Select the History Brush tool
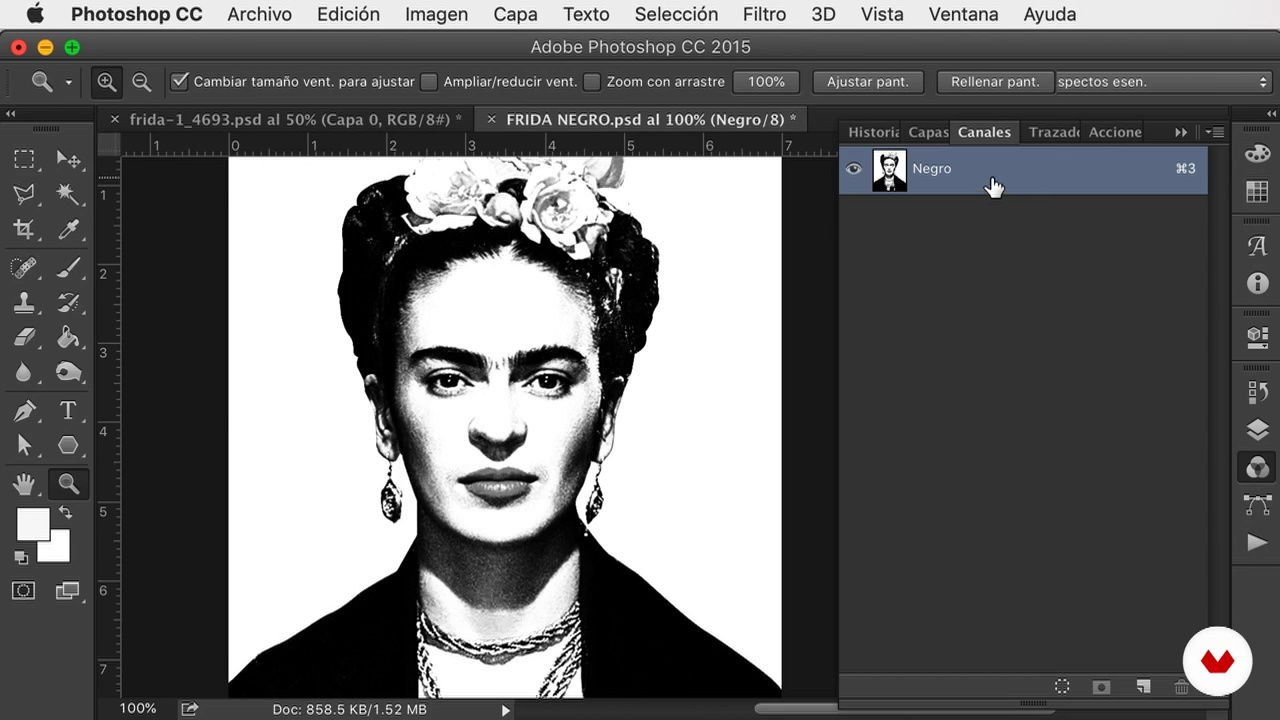Screen dimensions: 1280x720 (68, 303)
